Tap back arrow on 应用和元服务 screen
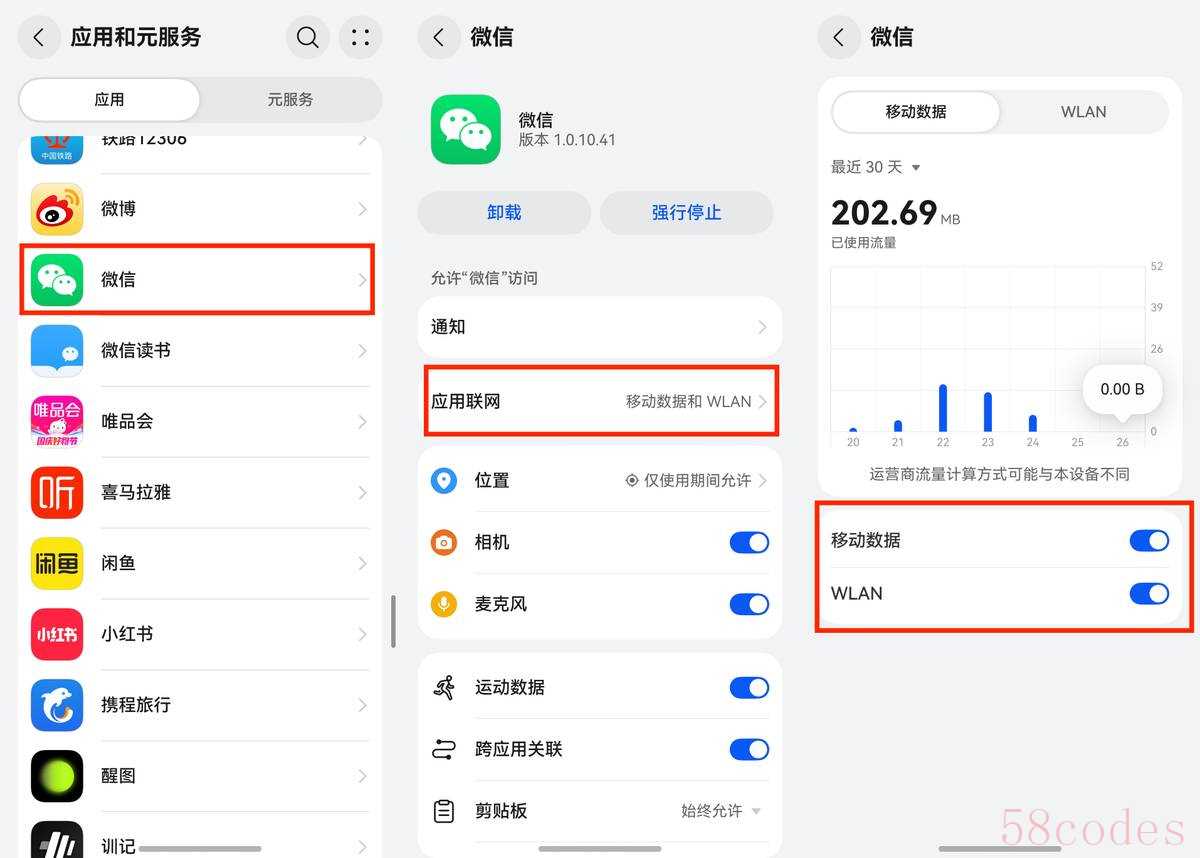 pos(39,38)
